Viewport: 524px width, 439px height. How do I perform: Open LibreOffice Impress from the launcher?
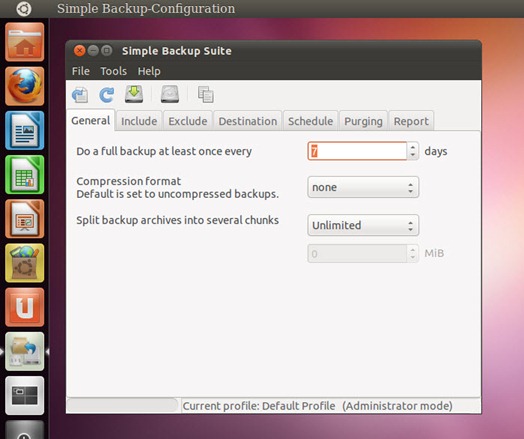point(25,219)
